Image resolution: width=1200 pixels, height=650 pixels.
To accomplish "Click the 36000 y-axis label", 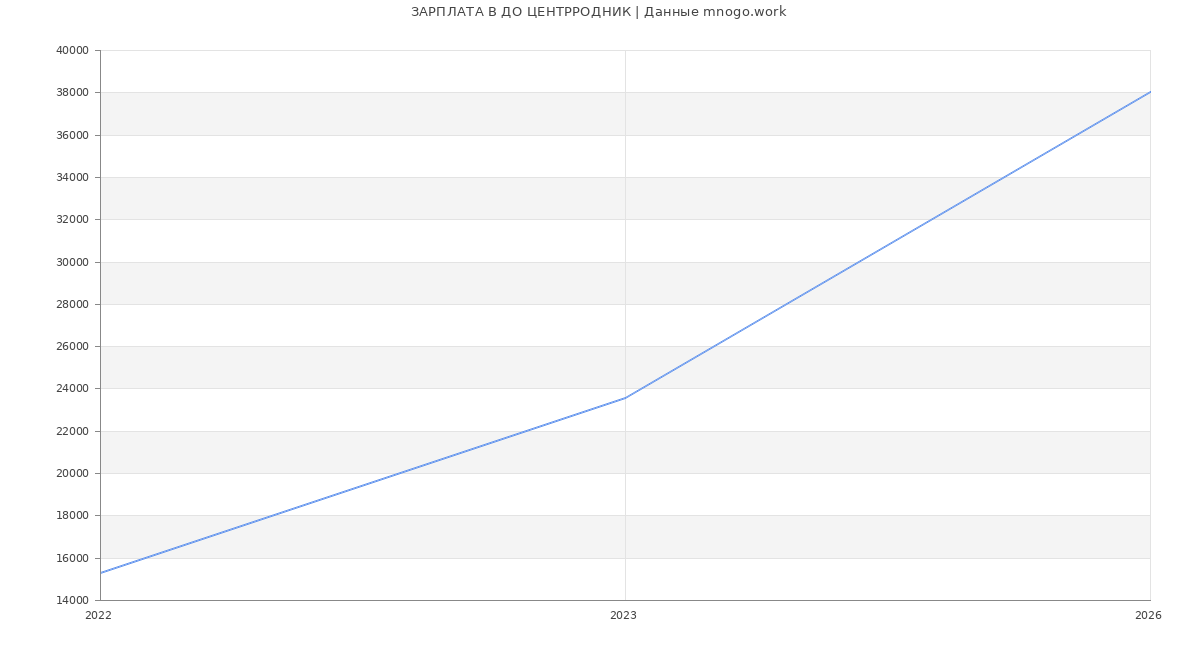I will pos(72,135).
